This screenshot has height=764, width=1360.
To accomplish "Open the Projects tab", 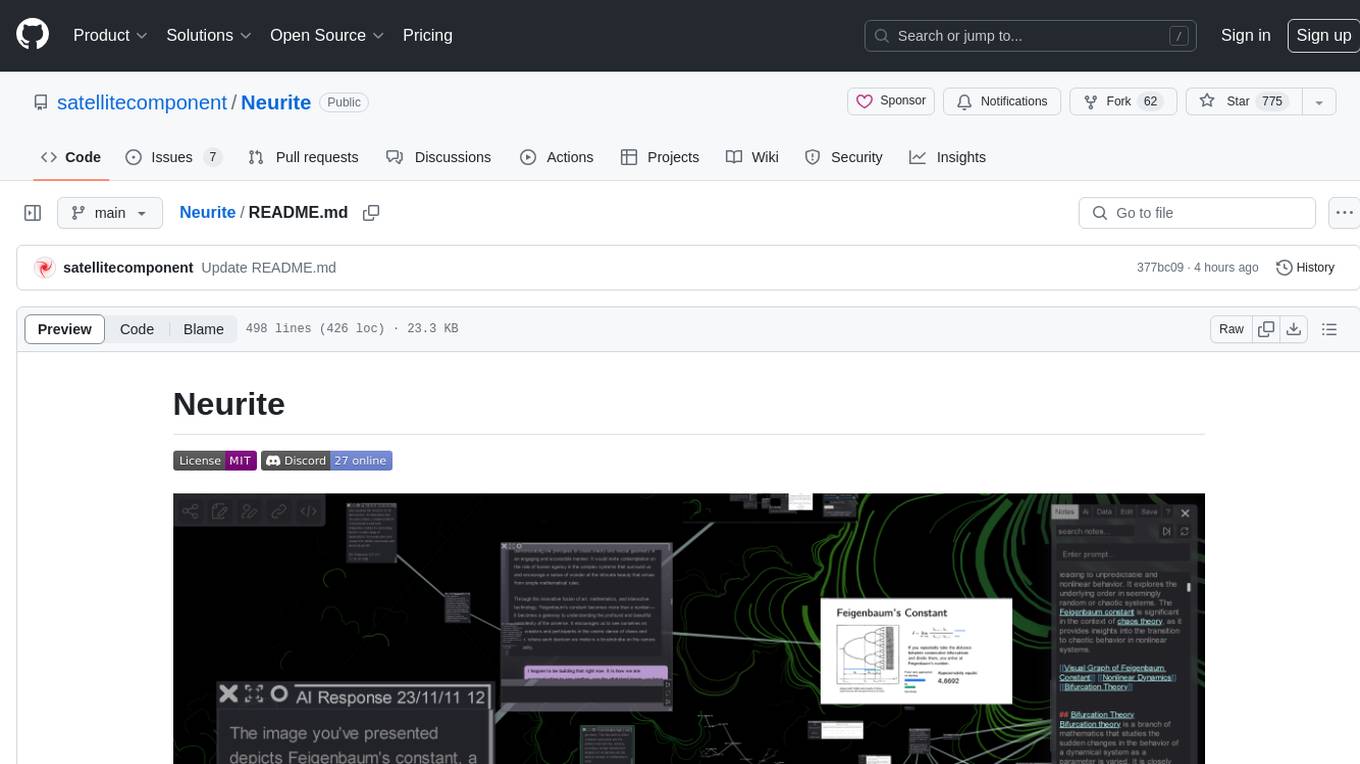I will (x=660, y=157).
